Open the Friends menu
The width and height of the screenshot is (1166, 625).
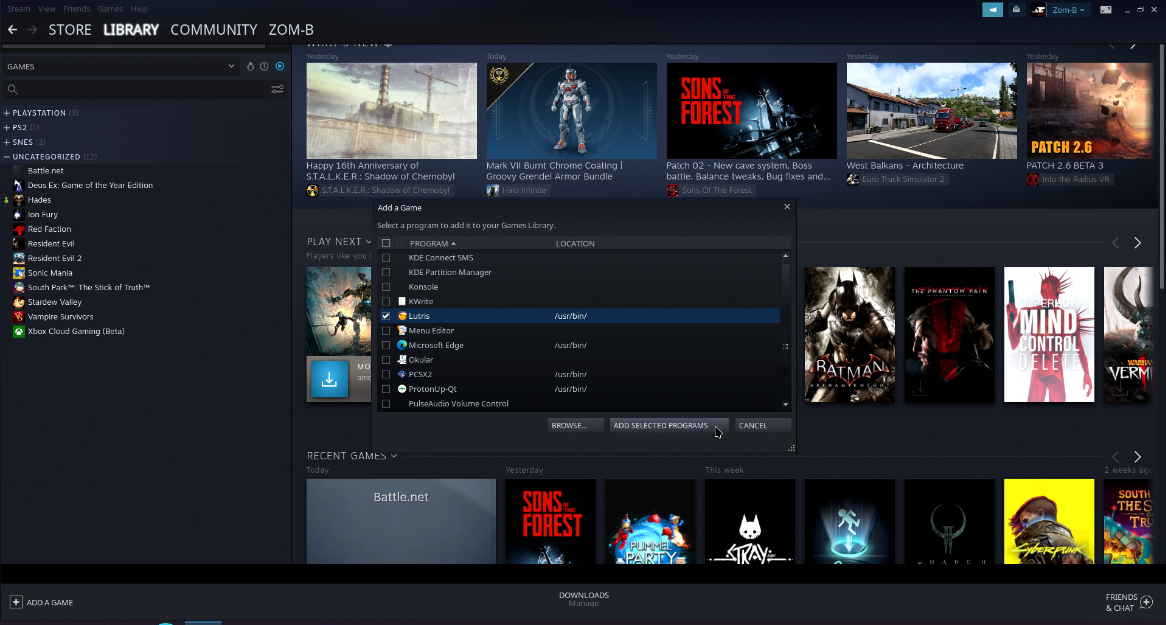point(77,9)
